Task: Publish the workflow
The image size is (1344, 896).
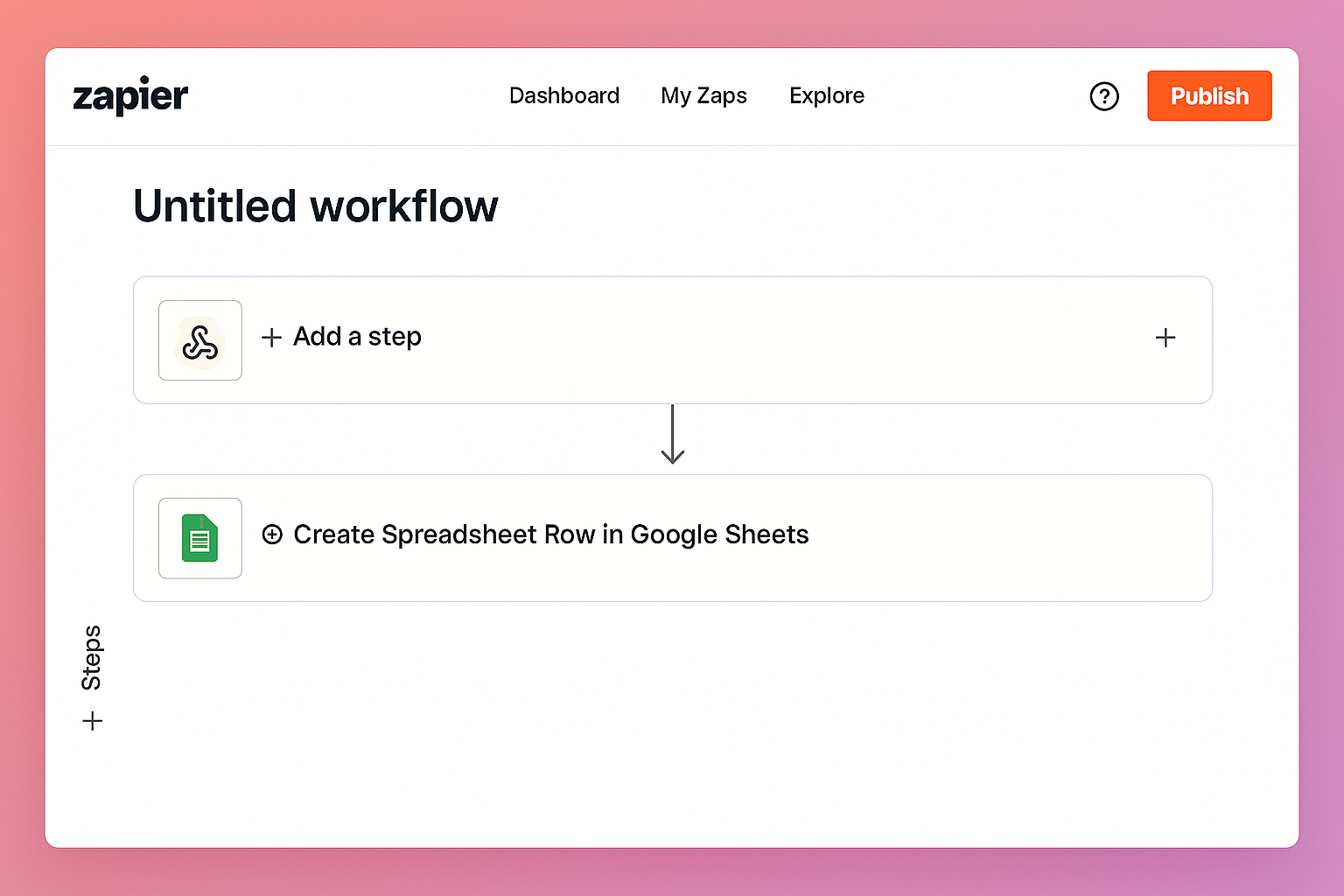Action: click(1209, 96)
